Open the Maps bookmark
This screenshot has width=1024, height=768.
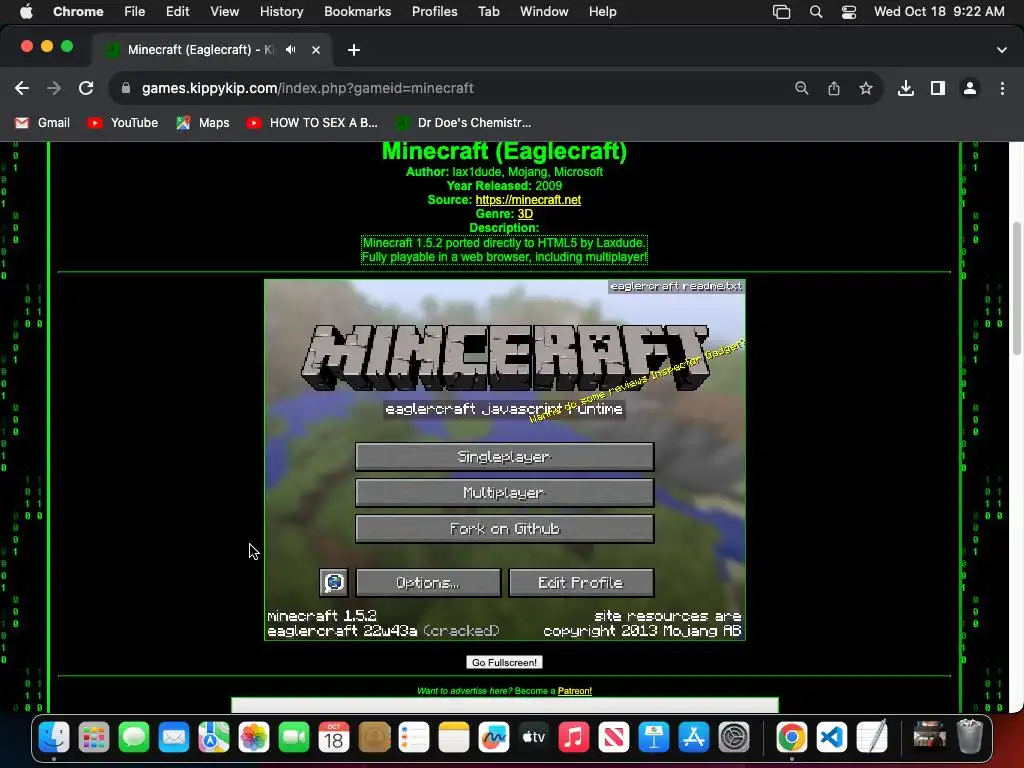(203, 123)
